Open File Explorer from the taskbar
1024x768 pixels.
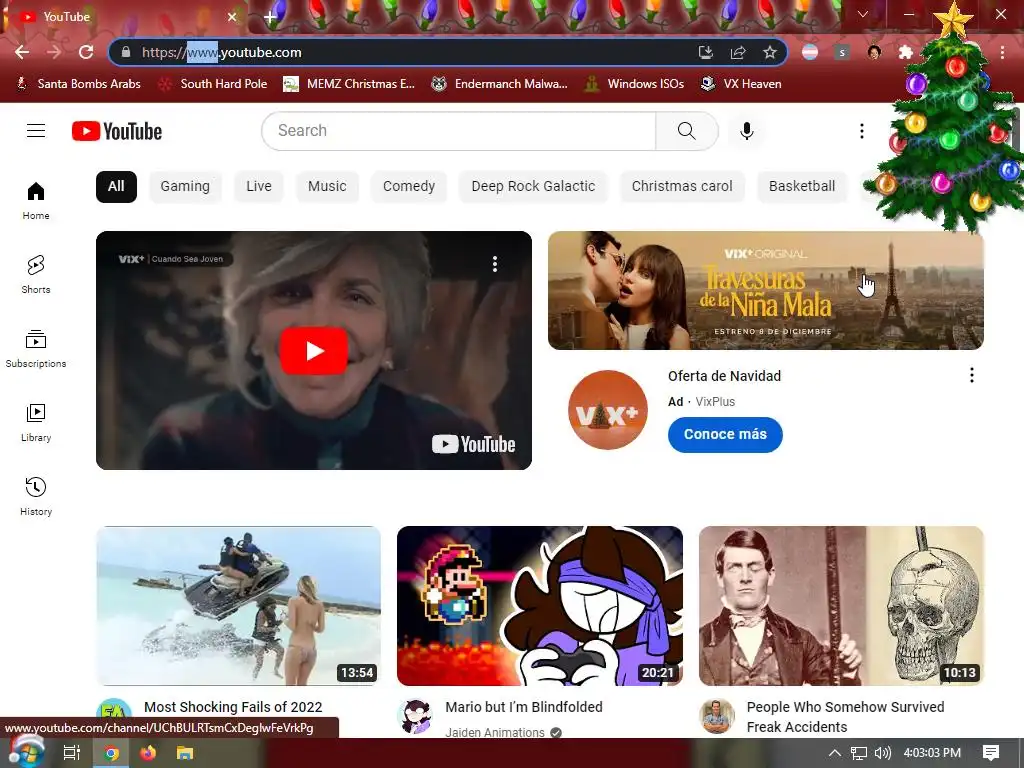[x=185, y=753]
